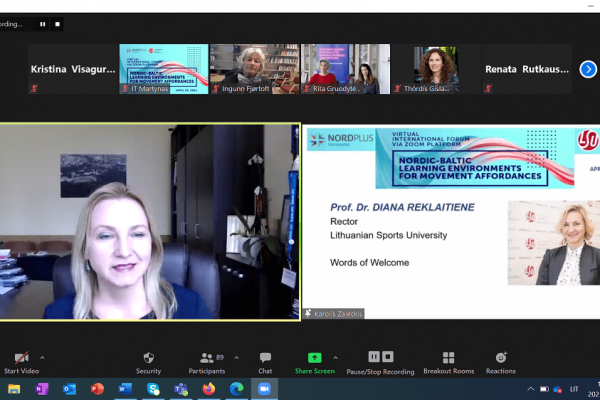The height and width of the screenshot is (400, 600).
Task: Open OneNote from the taskbar
Action: [42, 389]
